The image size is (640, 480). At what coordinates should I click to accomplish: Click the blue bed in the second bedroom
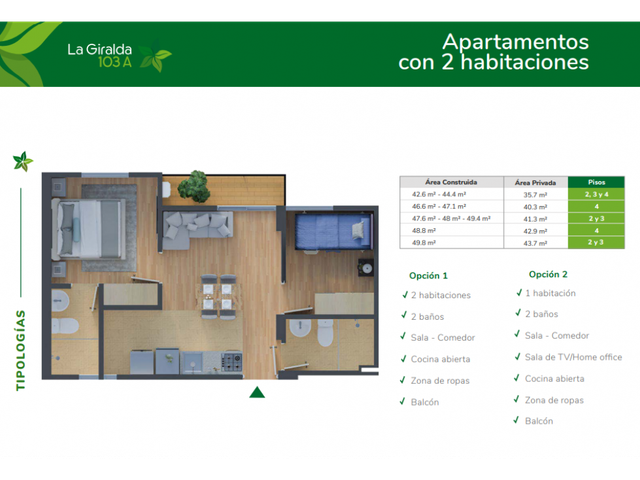point(333,232)
